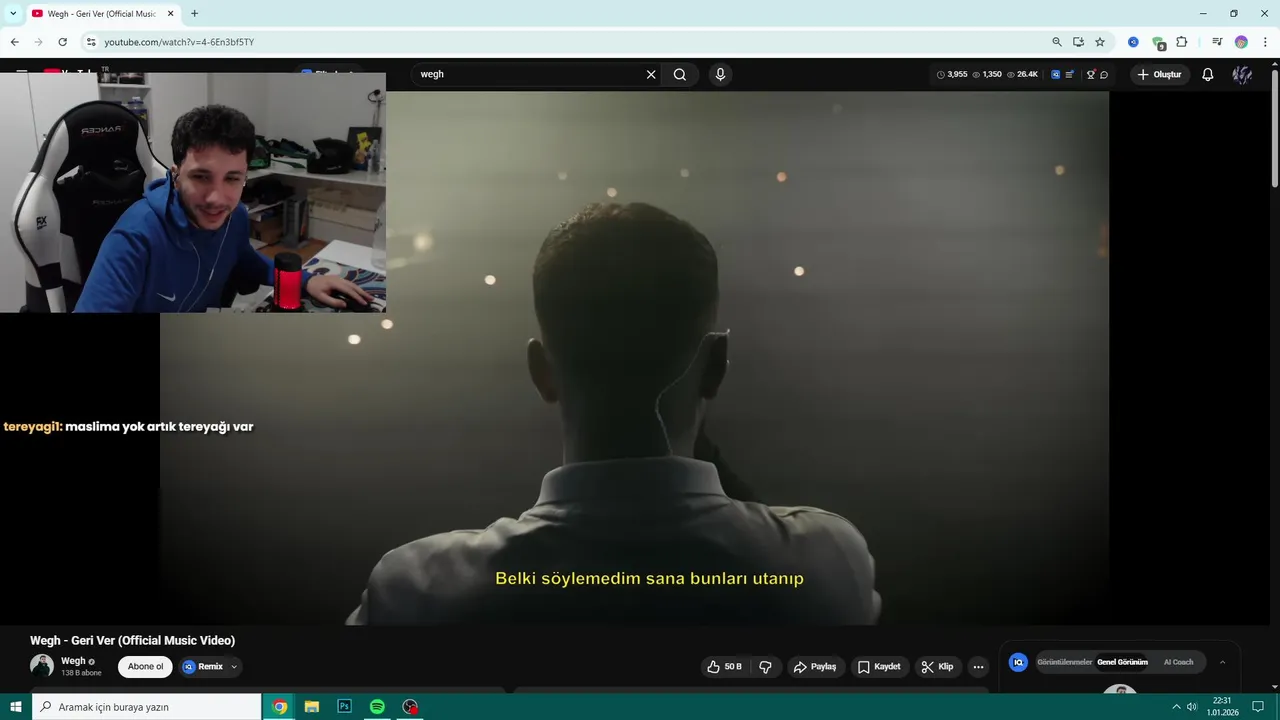Open the green shield extension with badge
This screenshot has width=1280, height=720.
click(x=1158, y=43)
